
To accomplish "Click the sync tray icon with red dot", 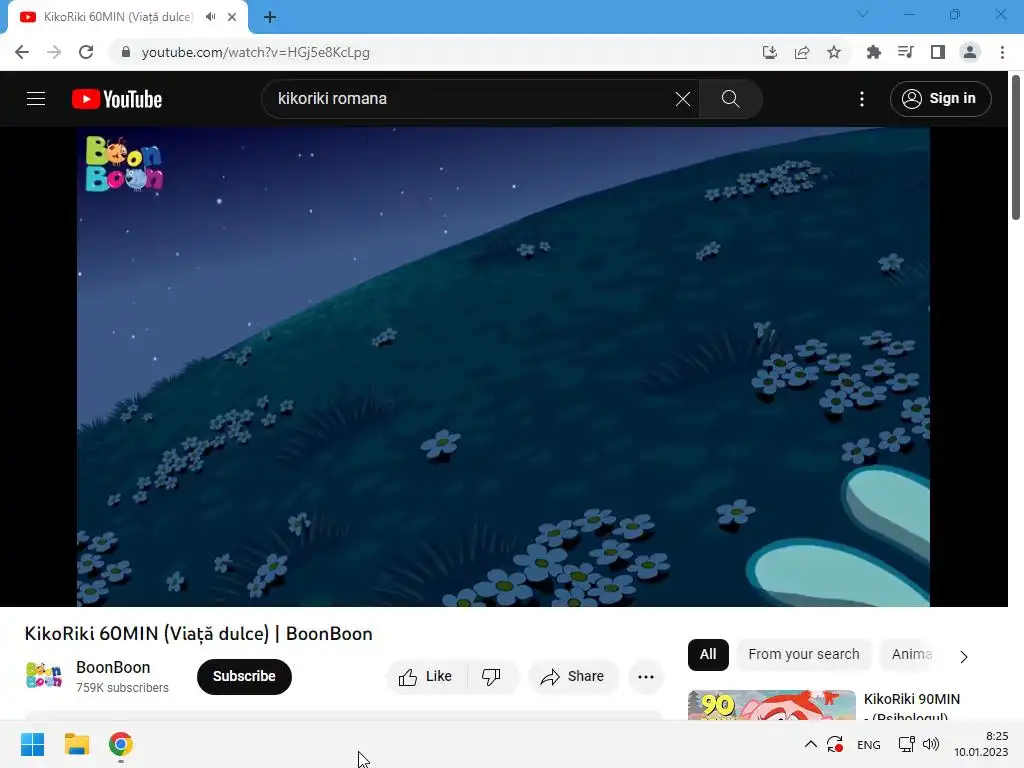I will click(x=835, y=744).
